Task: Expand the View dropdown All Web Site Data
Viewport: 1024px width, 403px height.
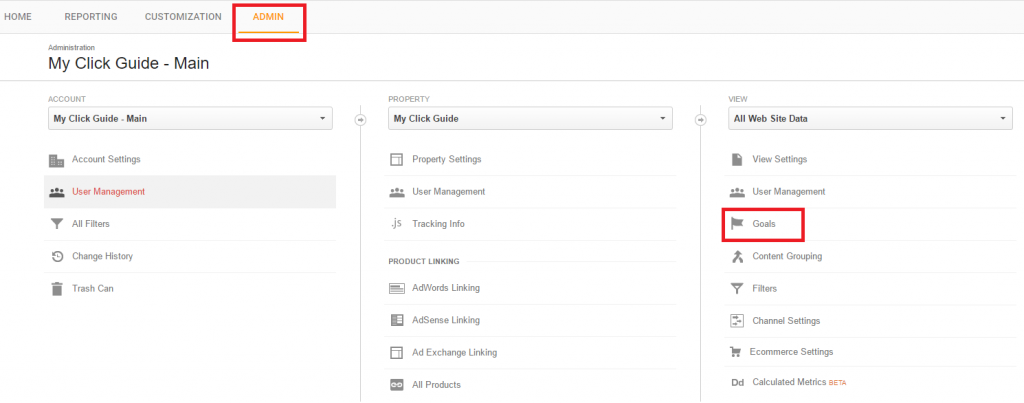Action: click(871, 119)
